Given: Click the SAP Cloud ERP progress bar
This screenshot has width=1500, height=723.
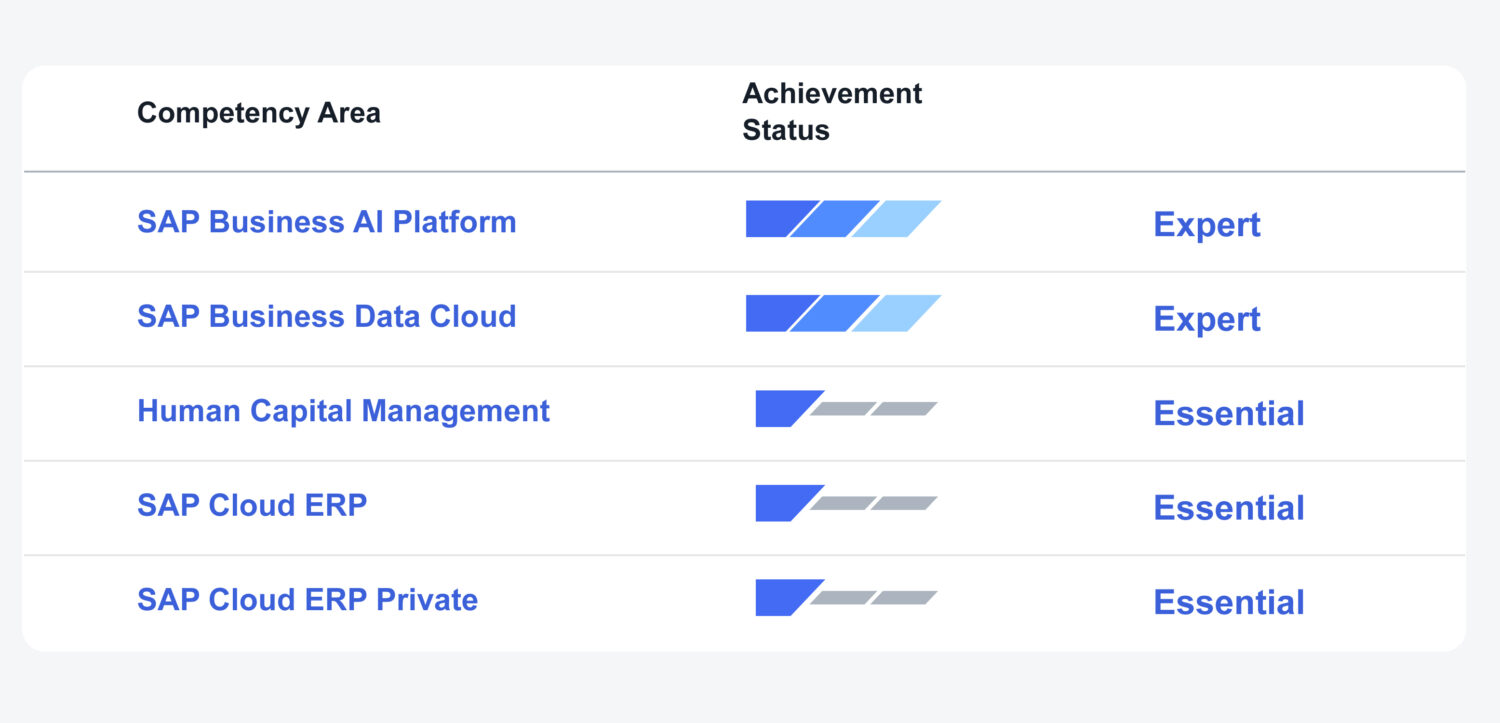Looking at the screenshot, I should 846,503.
